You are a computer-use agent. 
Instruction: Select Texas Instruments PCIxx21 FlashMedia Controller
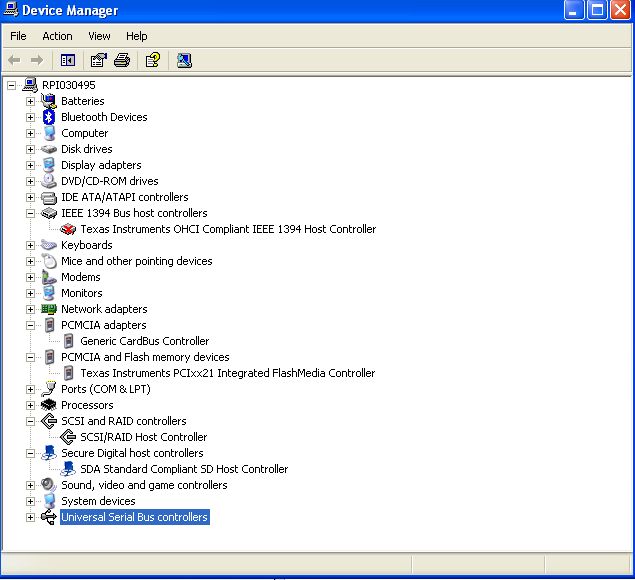(x=228, y=373)
